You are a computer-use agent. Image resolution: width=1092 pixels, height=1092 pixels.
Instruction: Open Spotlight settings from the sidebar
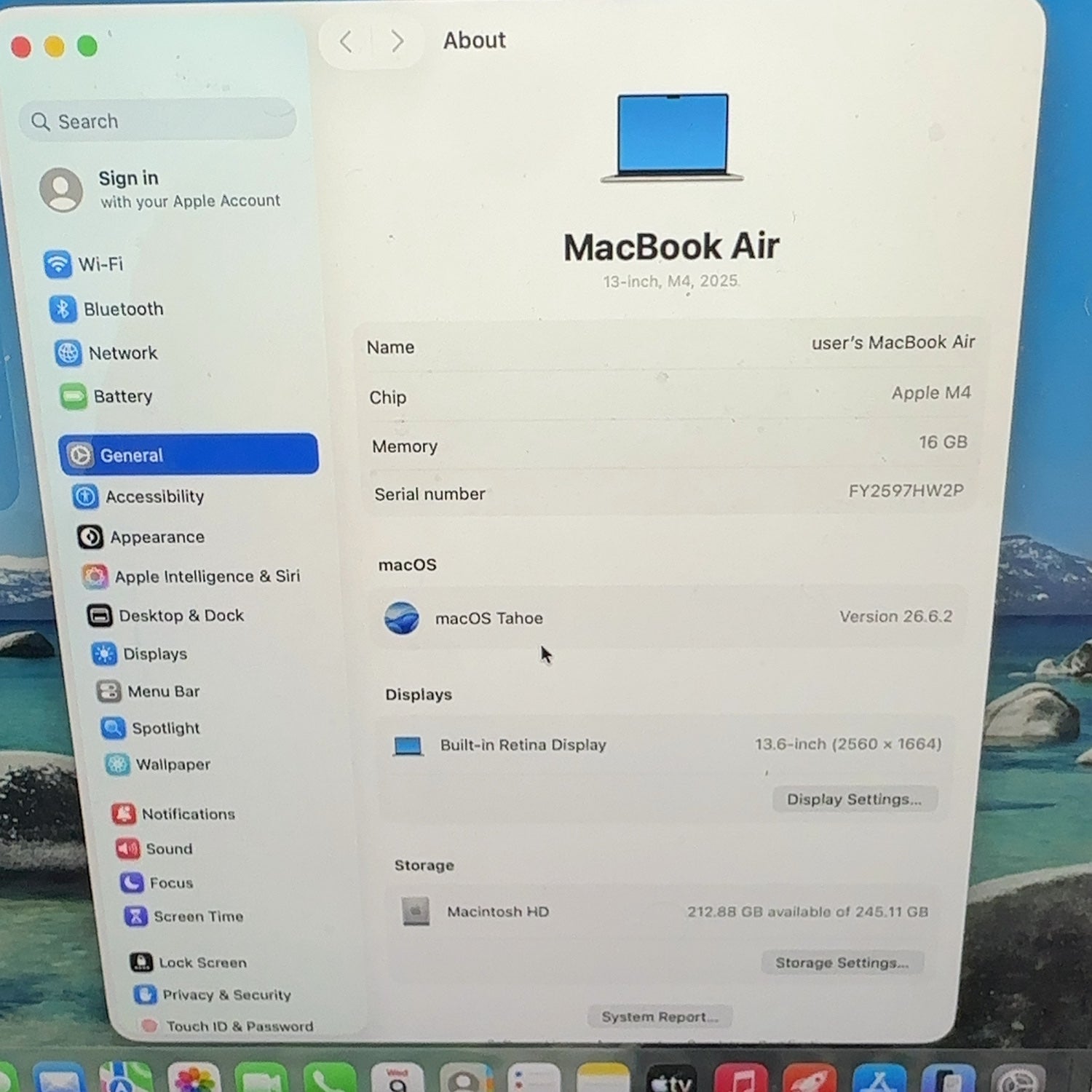151,728
